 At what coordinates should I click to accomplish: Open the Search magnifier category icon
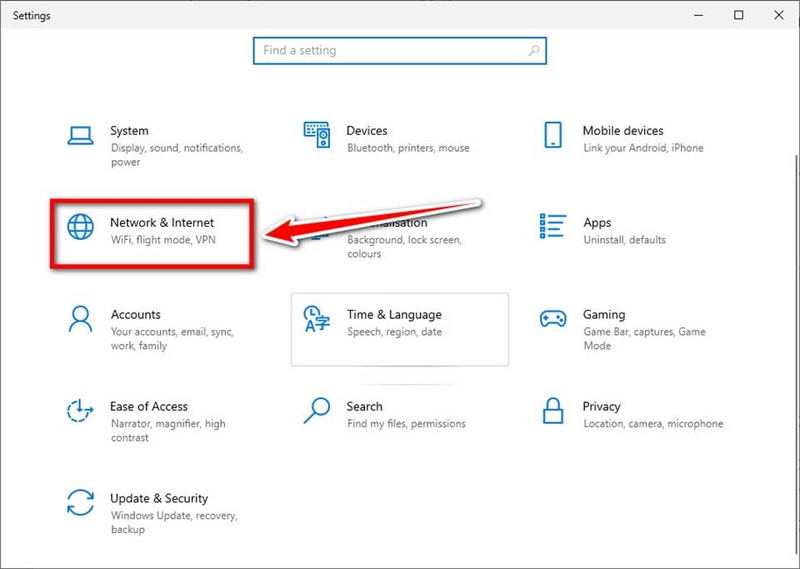pyautogui.click(x=317, y=411)
